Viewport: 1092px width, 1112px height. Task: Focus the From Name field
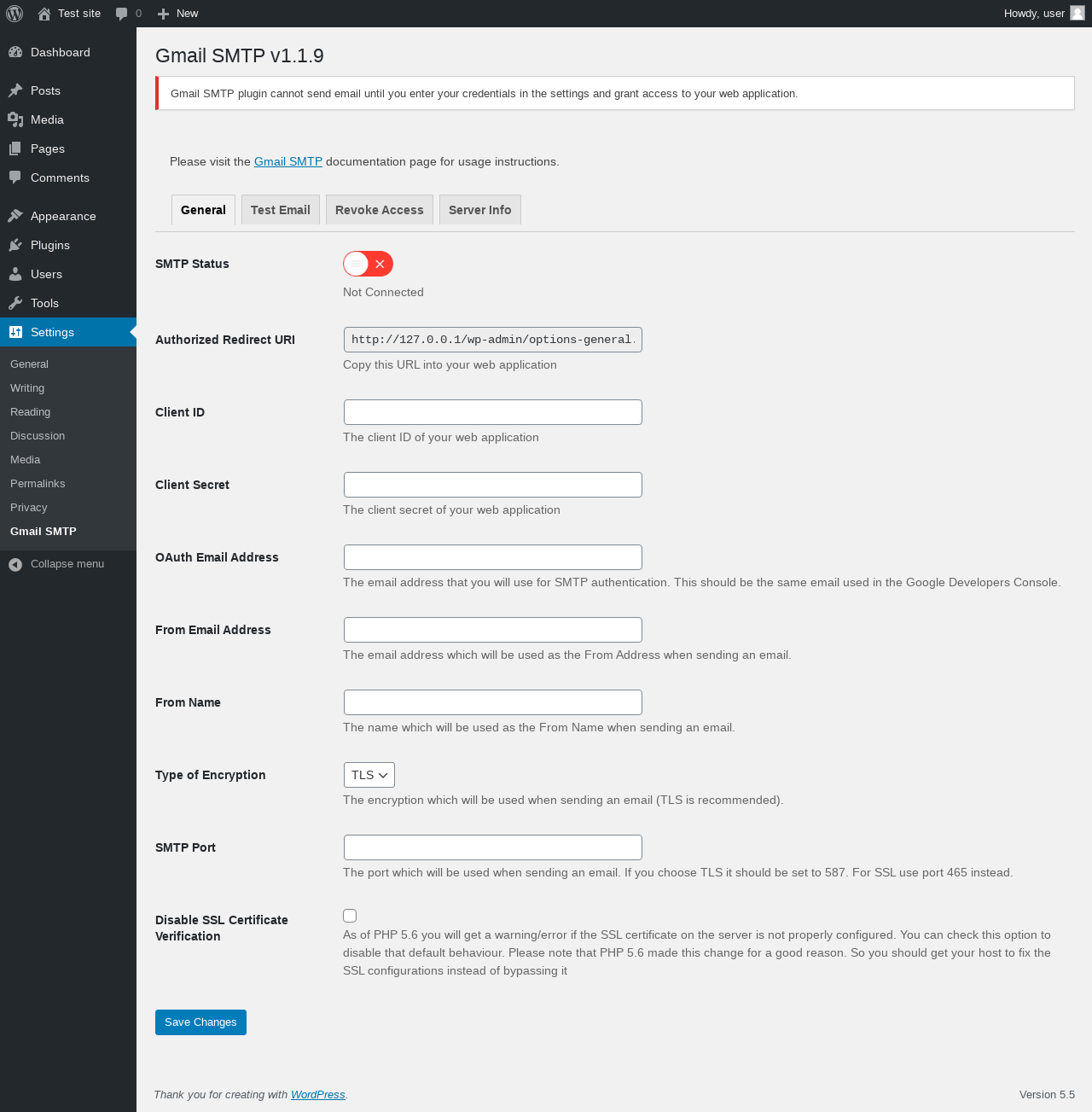(493, 702)
